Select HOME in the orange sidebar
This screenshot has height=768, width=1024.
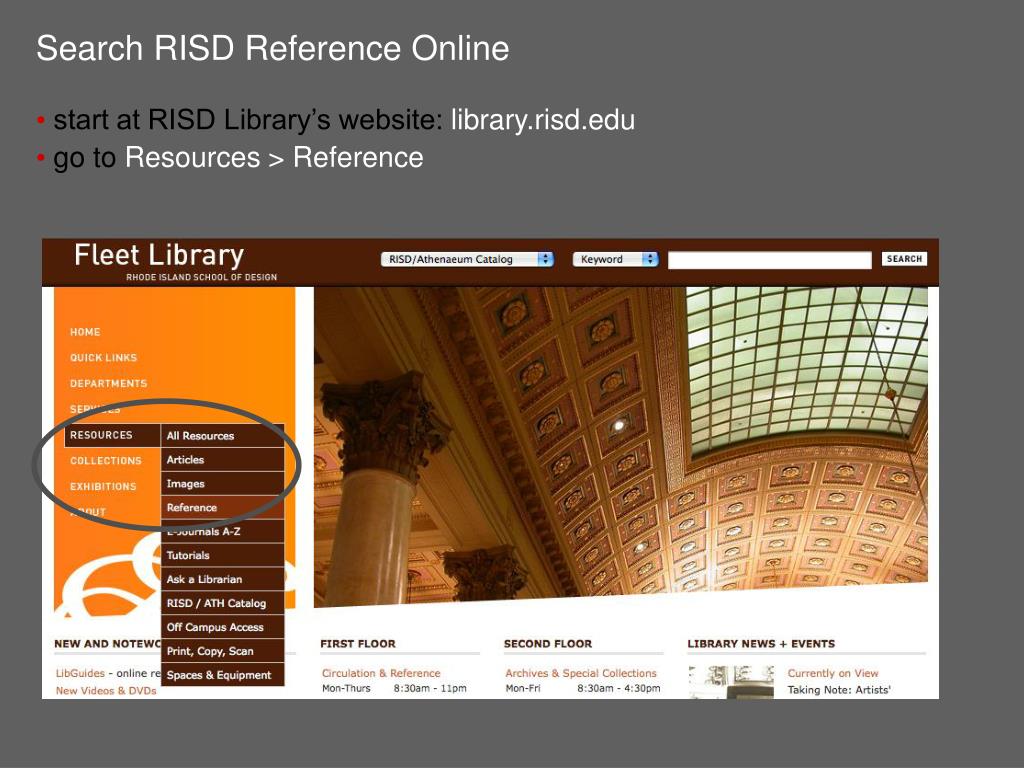coord(86,332)
